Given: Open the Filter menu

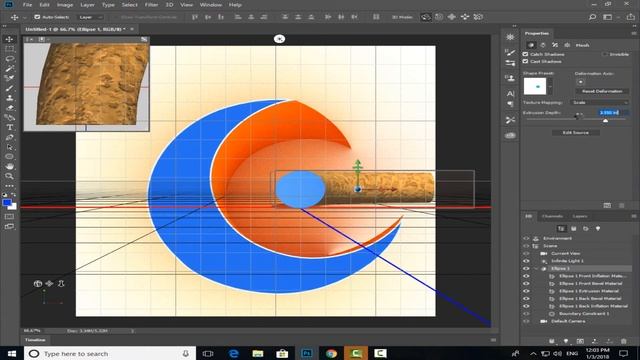Looking at the screenshot, I should [151, 5].
